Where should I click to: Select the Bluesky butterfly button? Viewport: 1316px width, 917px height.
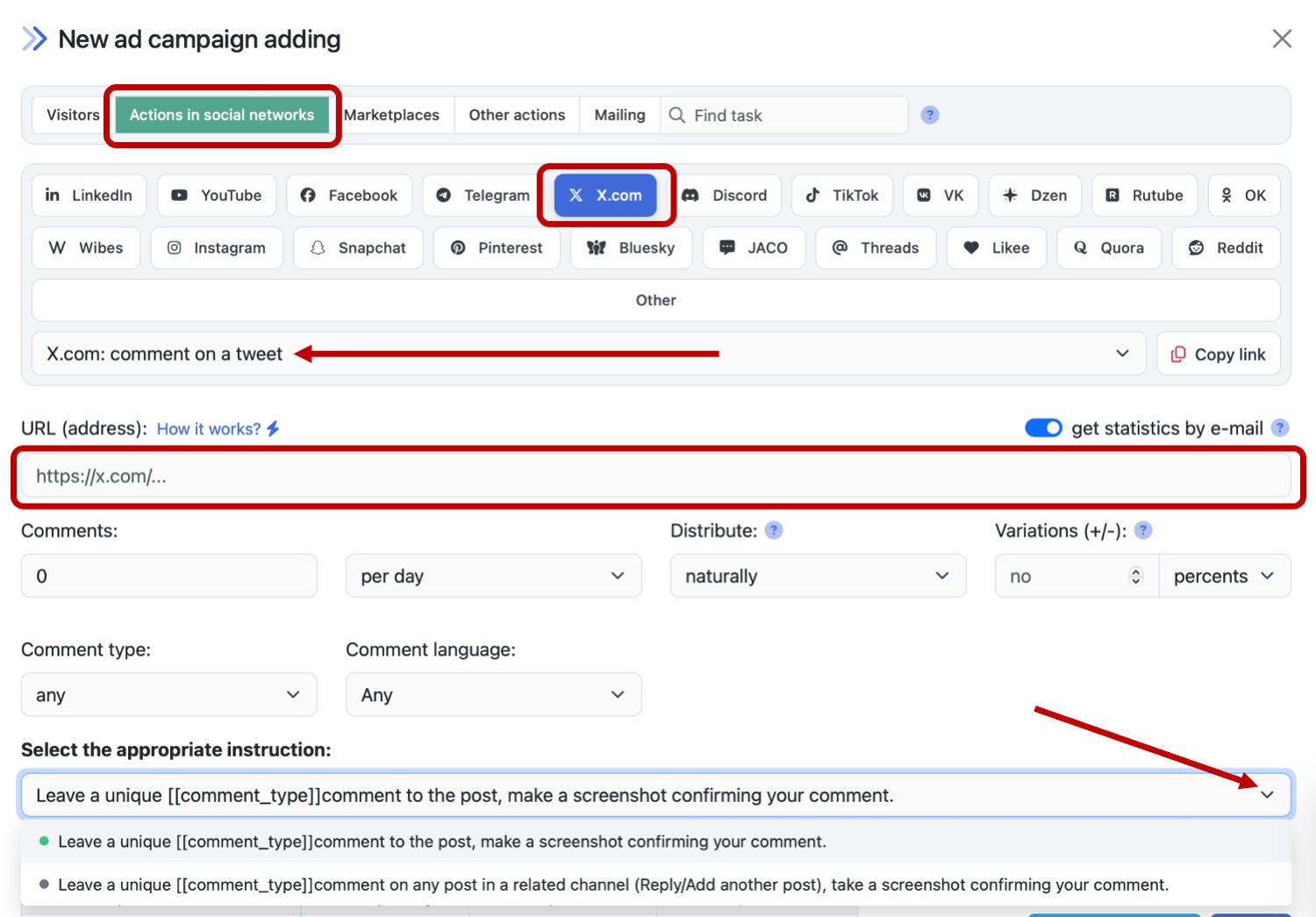coord(632,247)
